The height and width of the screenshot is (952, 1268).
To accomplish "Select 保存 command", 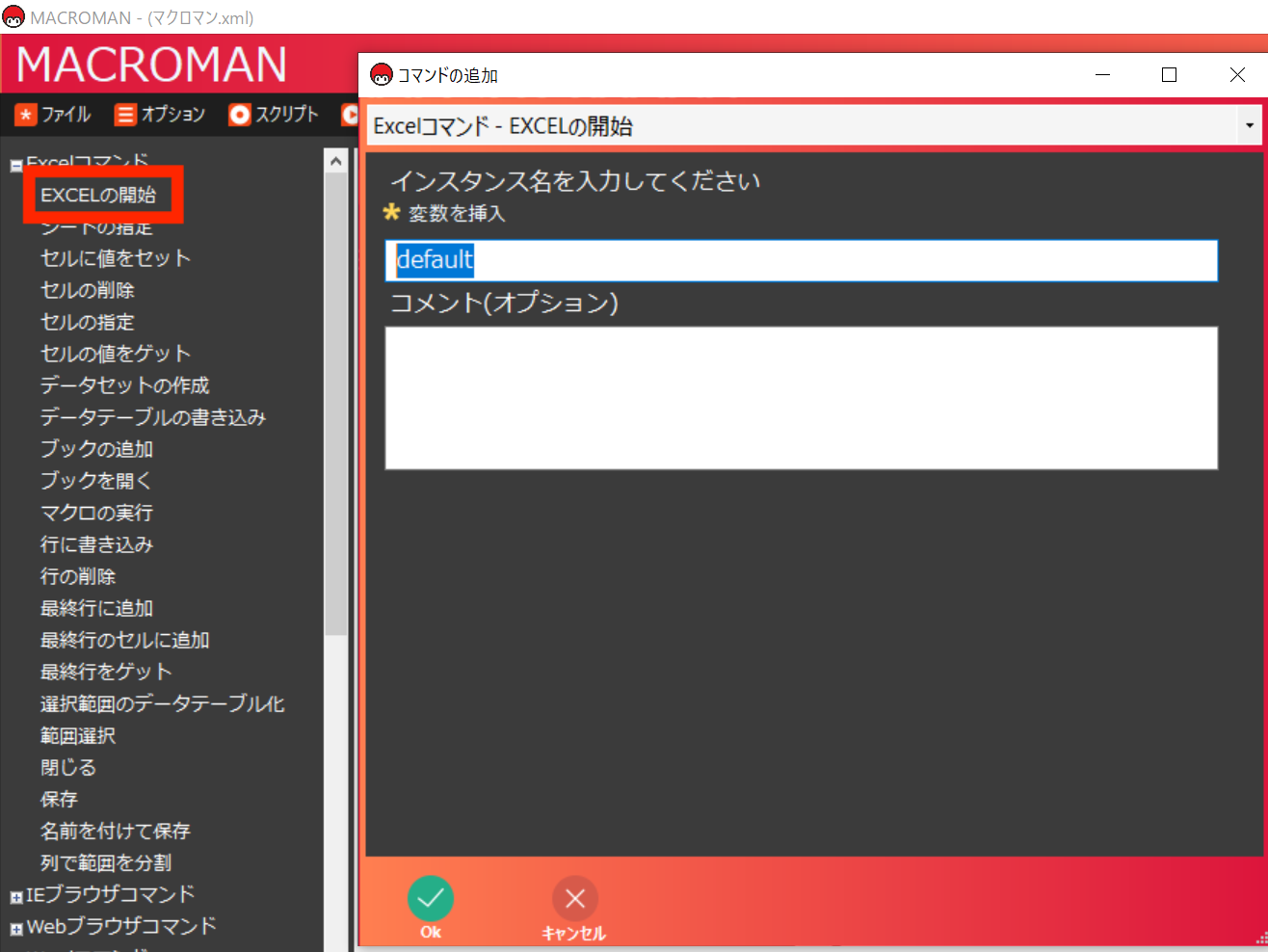I will click(x=59, y=799).
